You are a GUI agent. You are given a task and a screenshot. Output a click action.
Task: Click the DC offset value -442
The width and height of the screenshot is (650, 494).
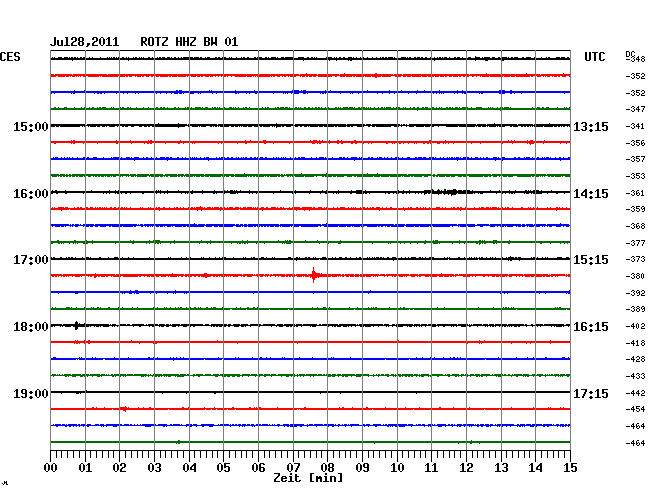[635, 393]
